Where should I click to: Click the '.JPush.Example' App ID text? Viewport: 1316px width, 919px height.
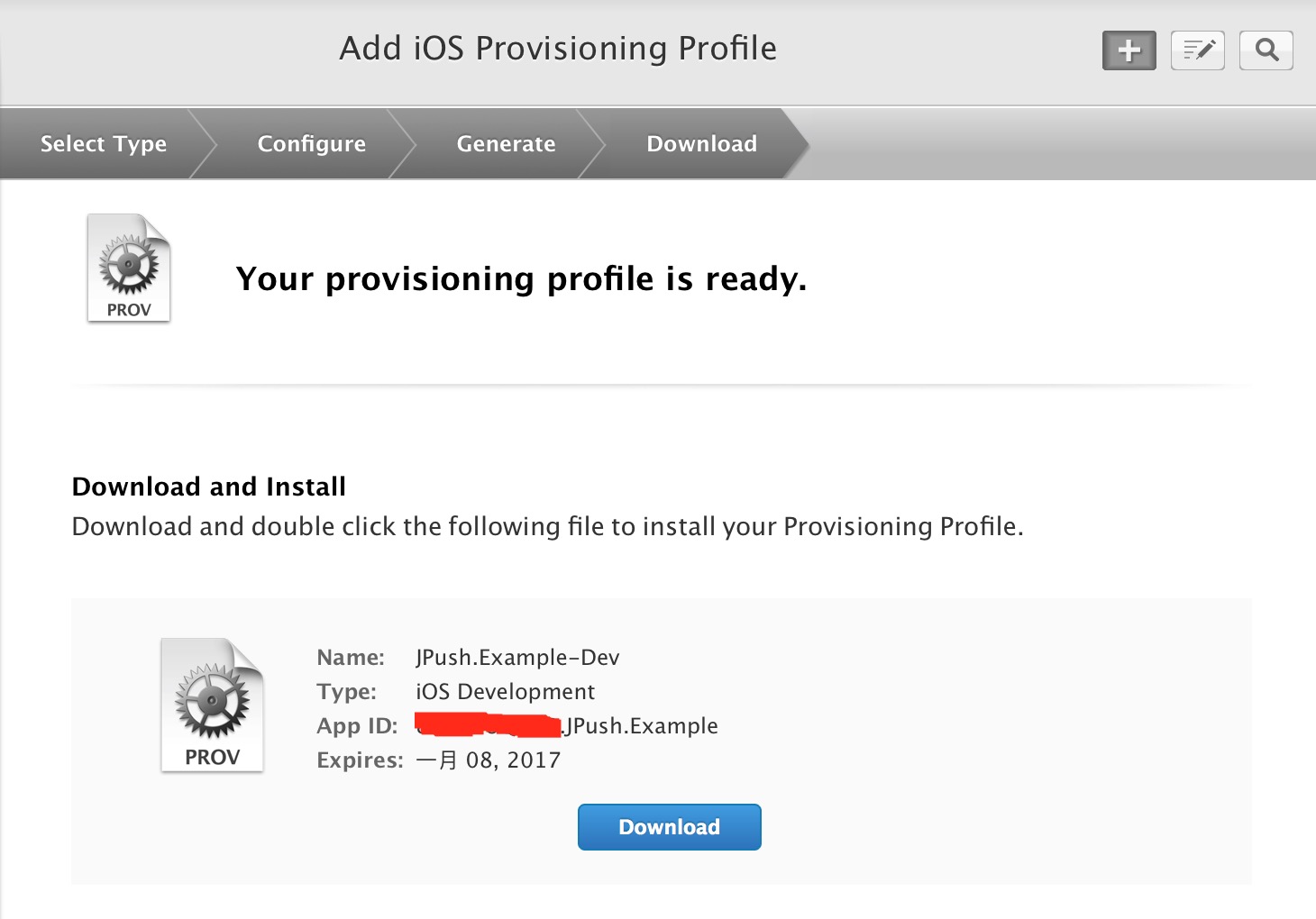(639, 726)
